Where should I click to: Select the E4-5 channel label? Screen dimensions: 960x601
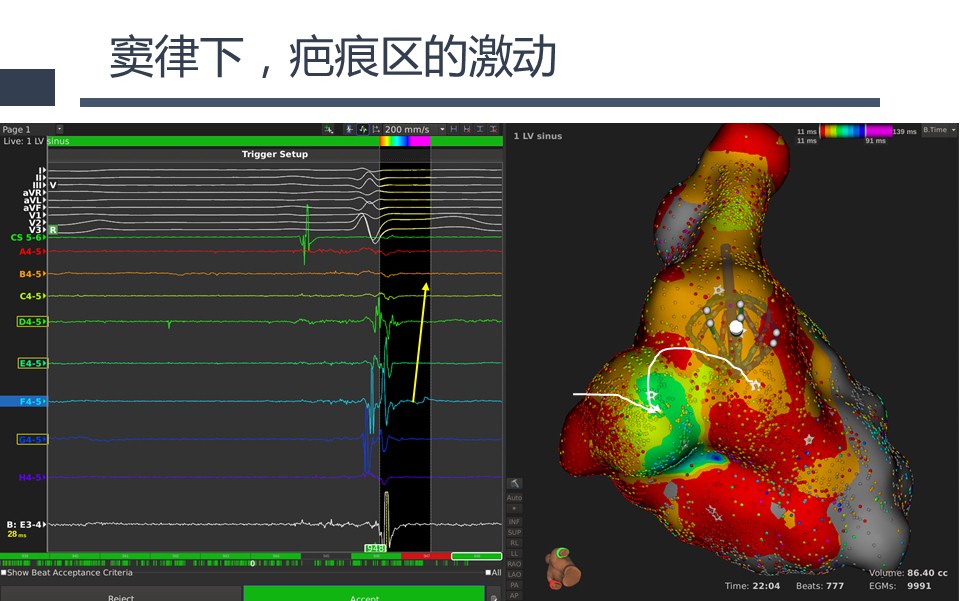coord(32,364)
